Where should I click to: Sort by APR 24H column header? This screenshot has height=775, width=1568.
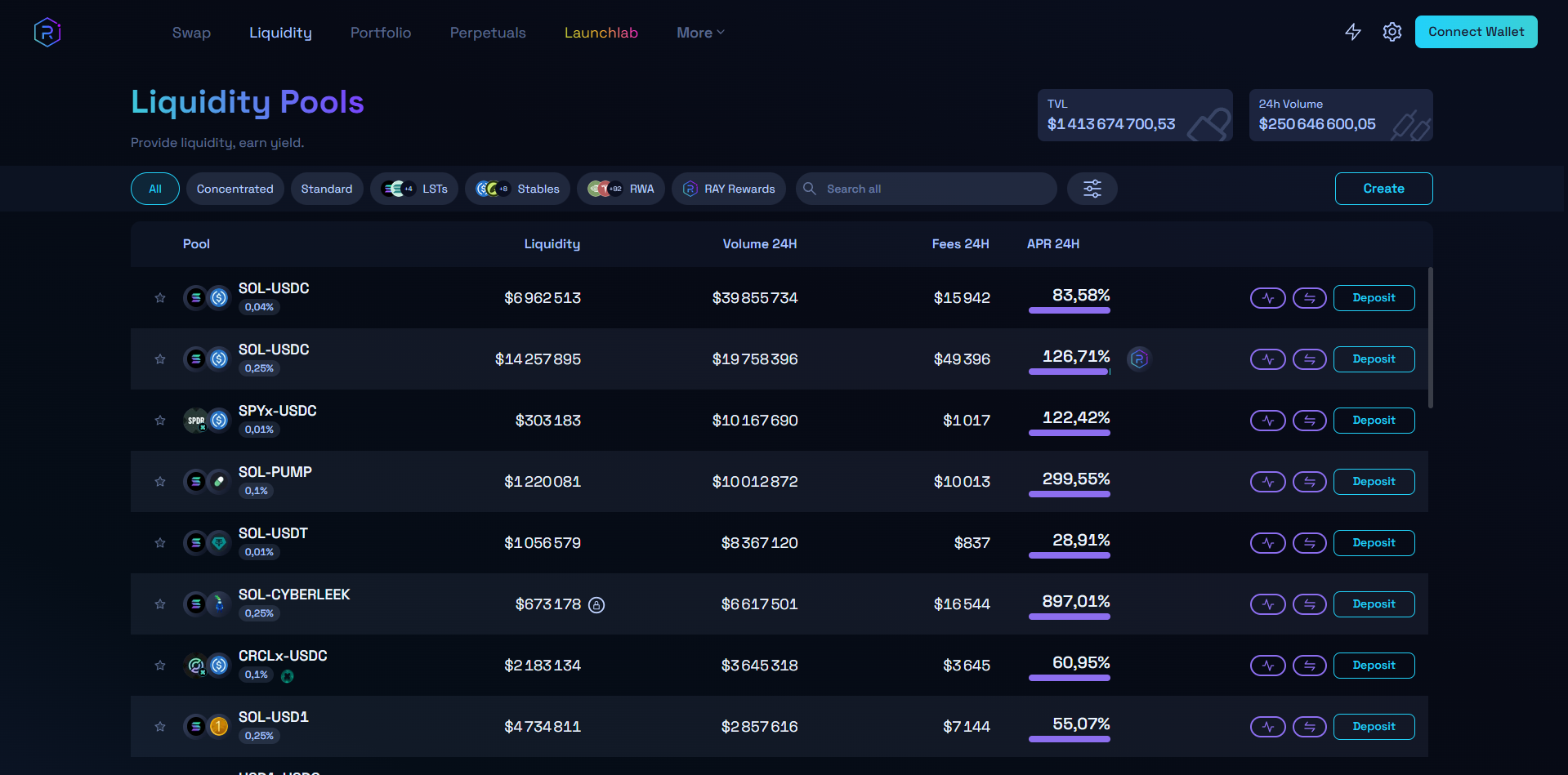(1053, 244)
